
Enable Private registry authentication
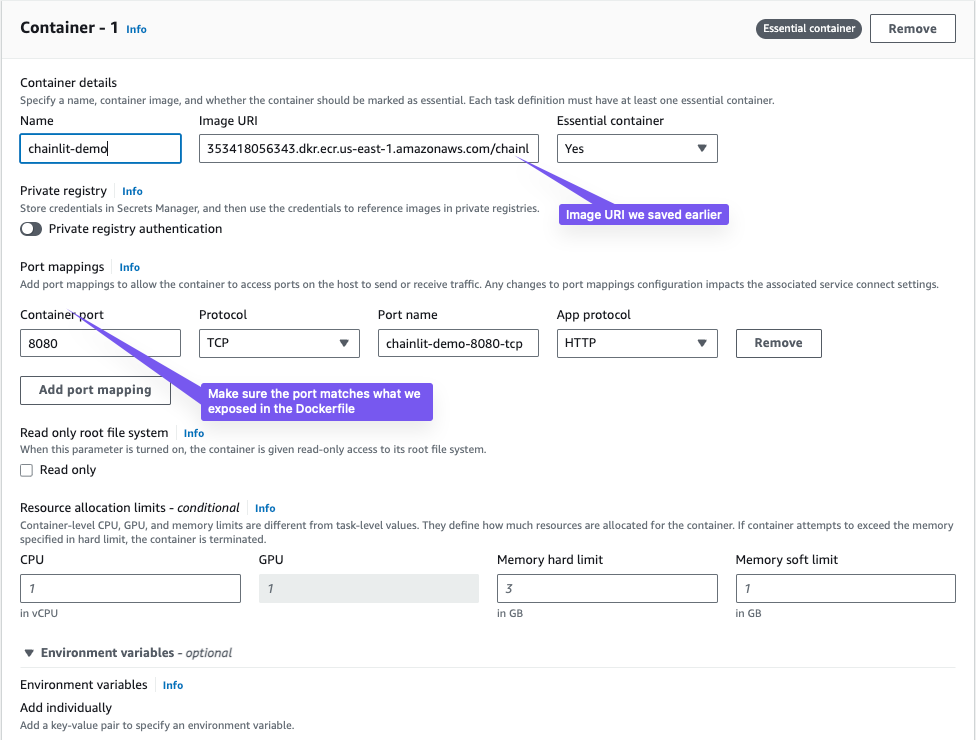pyautogui.click(x=31, y=228)
